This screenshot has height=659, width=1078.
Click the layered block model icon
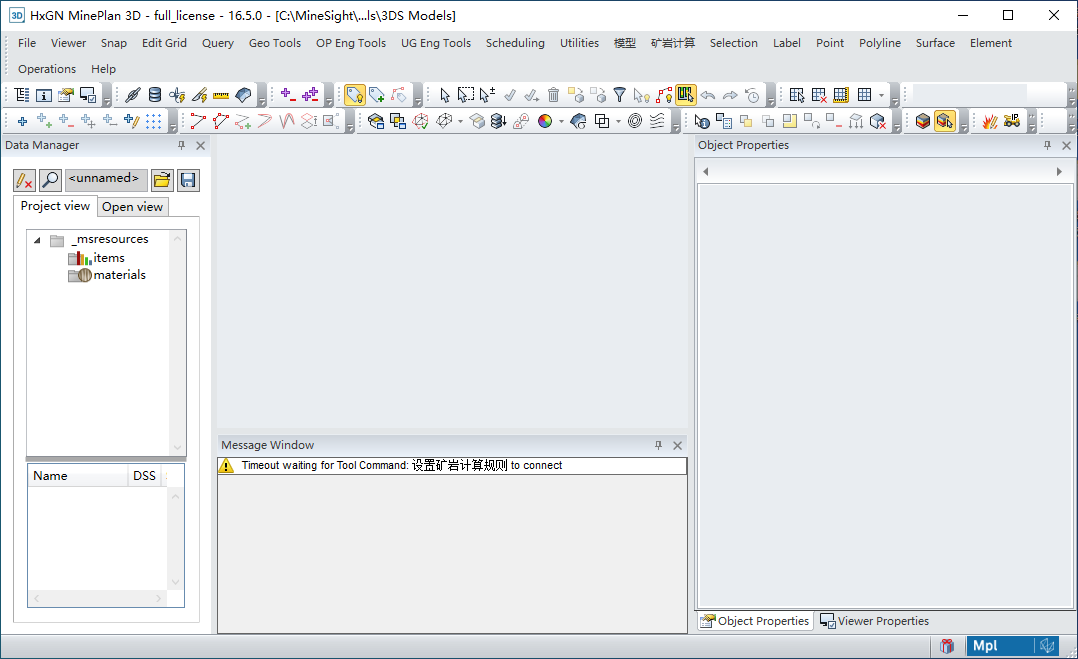click(923, 122)
